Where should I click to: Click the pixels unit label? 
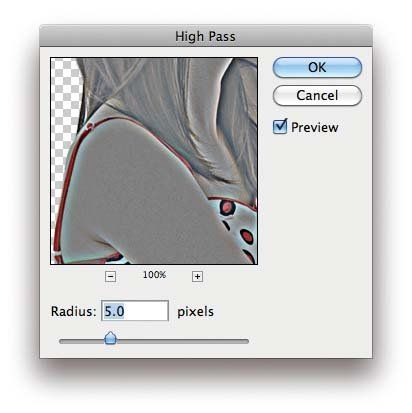[x=195, y=312]
